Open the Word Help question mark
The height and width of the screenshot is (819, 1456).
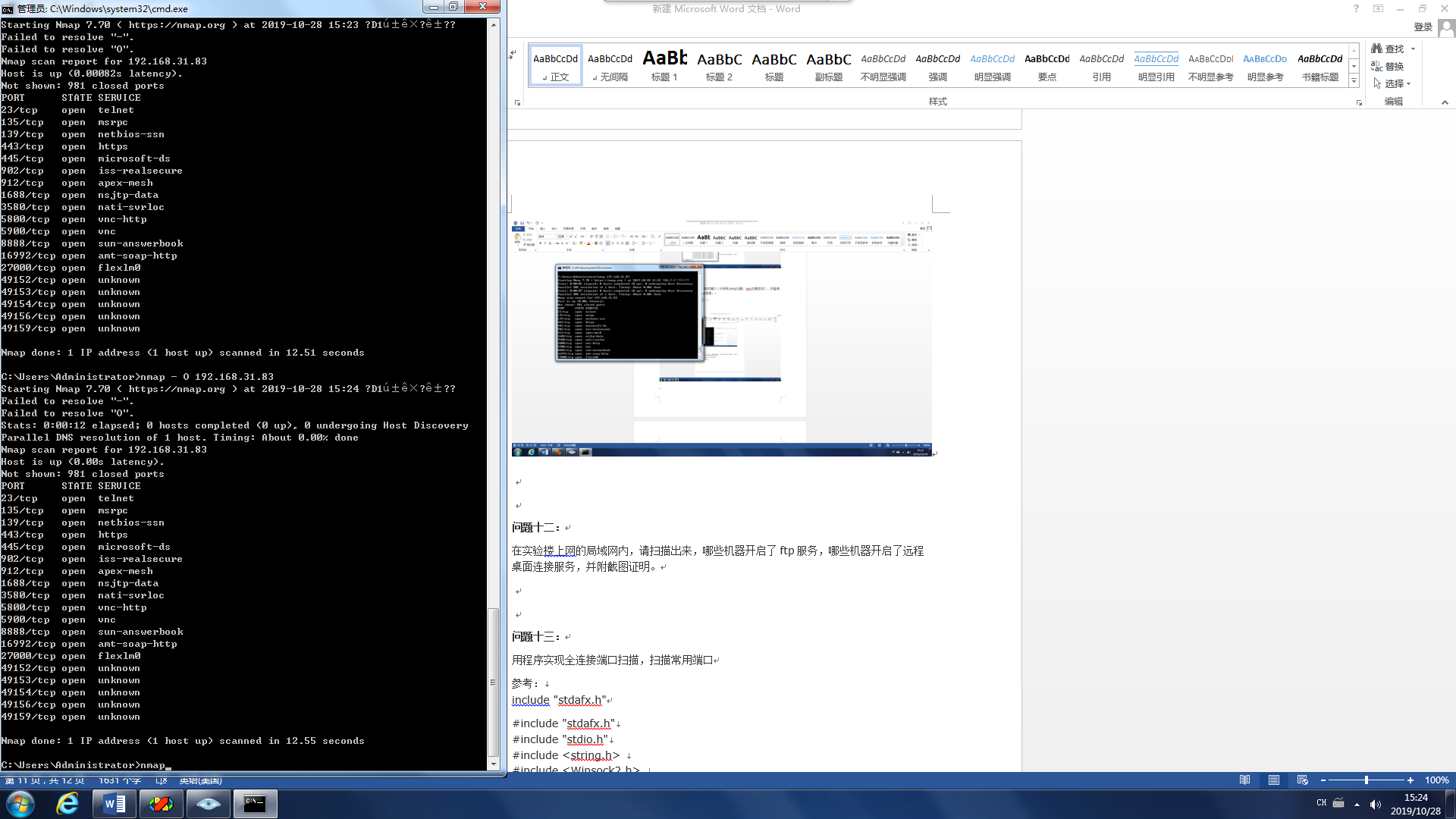(1356, 8)
